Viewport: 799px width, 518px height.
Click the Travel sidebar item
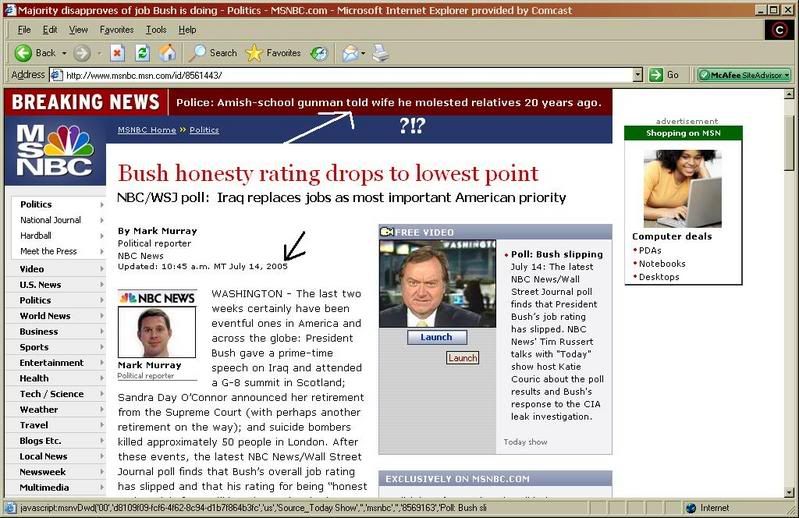coord(34,425)
